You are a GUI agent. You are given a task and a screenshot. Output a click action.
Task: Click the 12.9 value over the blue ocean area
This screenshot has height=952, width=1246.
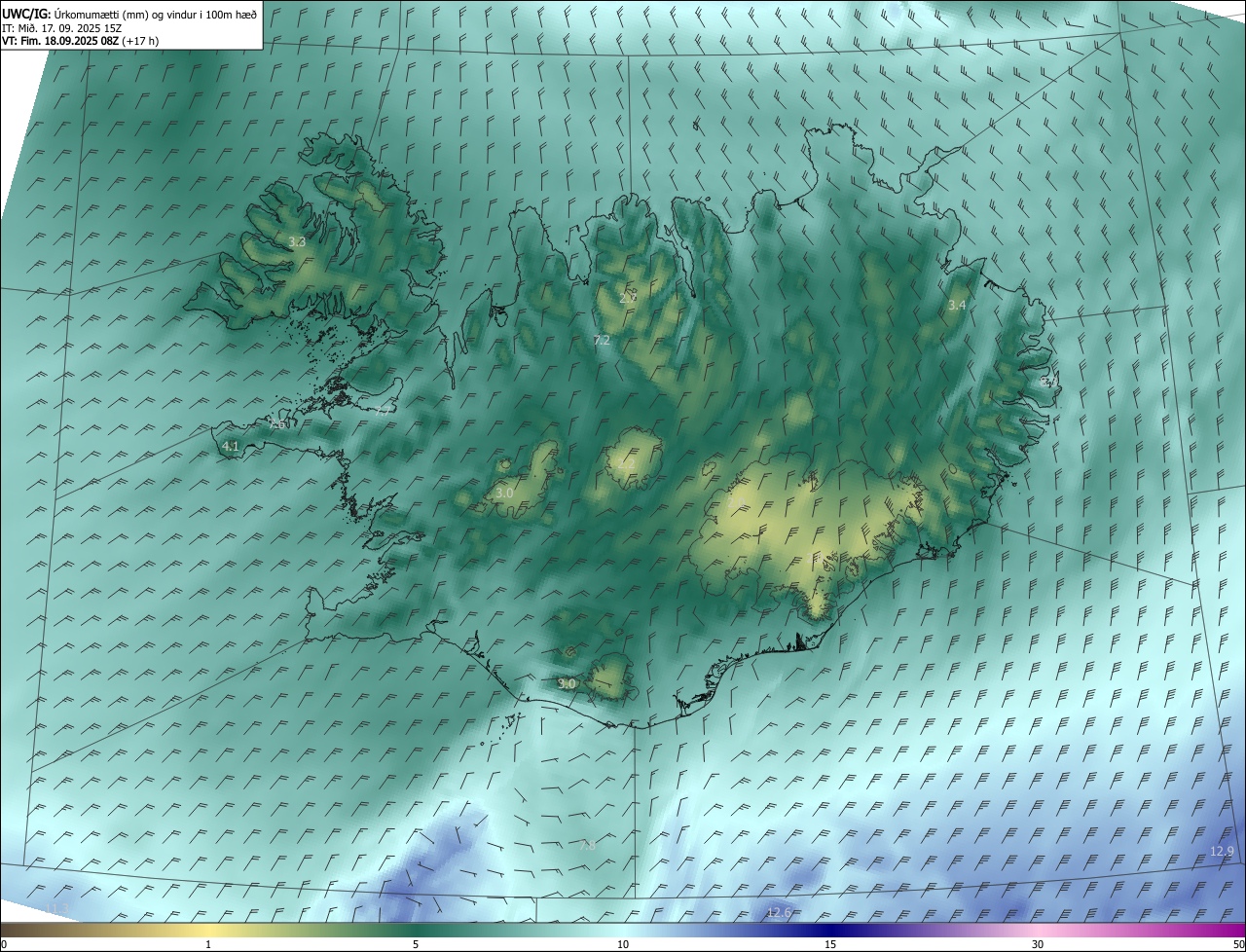click(1222, 851)
